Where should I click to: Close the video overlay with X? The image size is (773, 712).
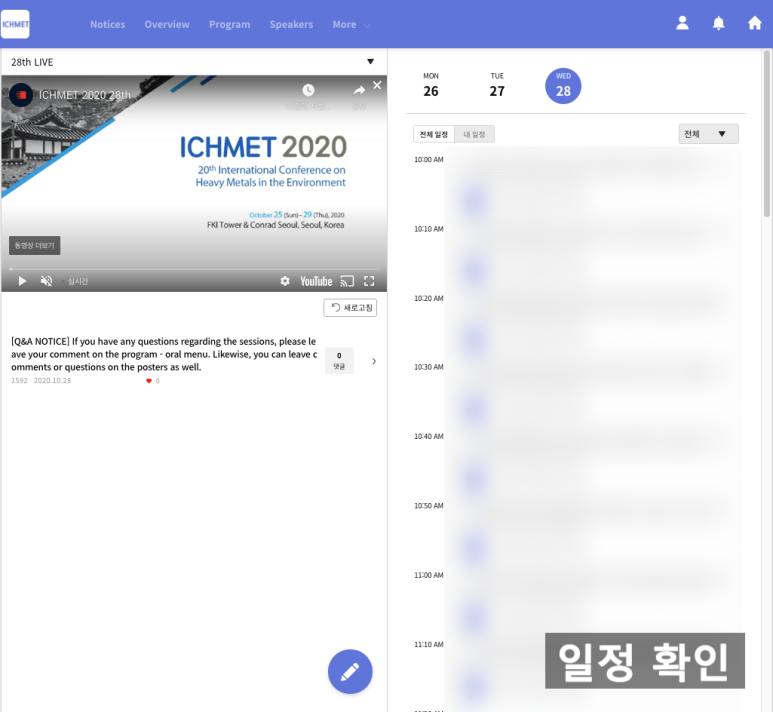coord(377,85)
